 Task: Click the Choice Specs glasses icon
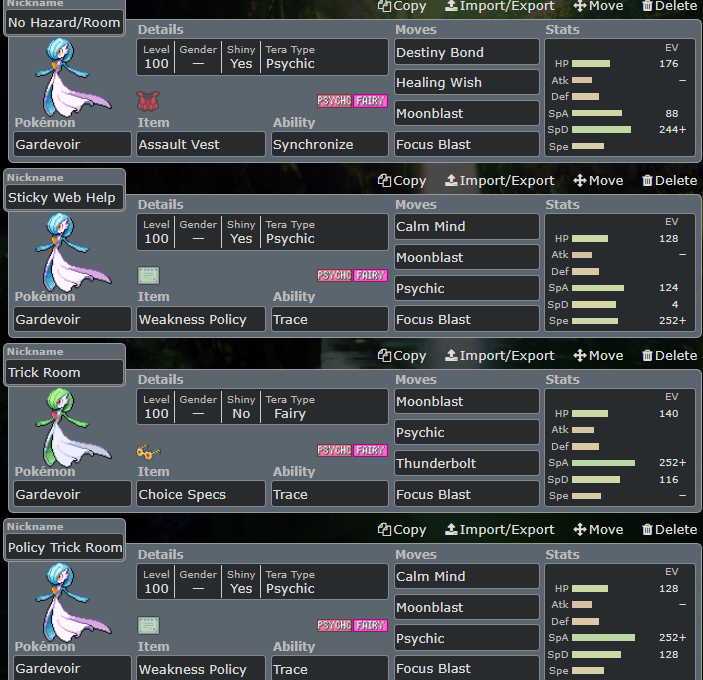click(x=148, y=451)
